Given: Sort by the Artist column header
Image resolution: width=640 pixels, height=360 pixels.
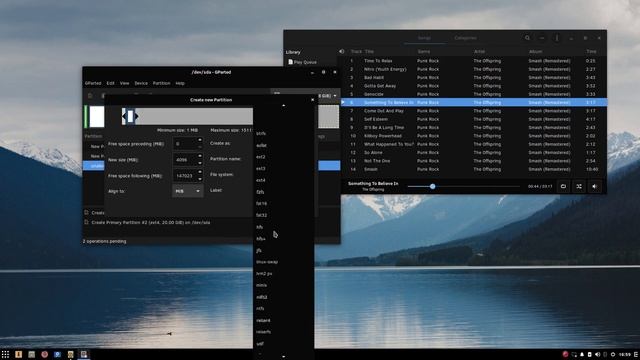Looking at the screenshot, I should coord(479,51).
